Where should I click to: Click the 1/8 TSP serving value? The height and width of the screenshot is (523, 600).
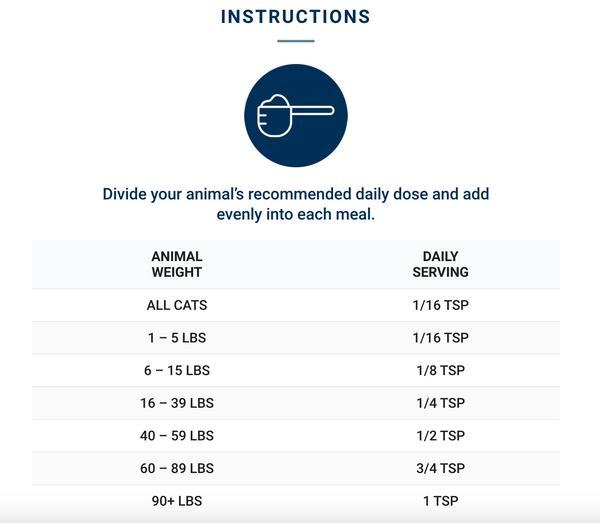tap(440, 371)
